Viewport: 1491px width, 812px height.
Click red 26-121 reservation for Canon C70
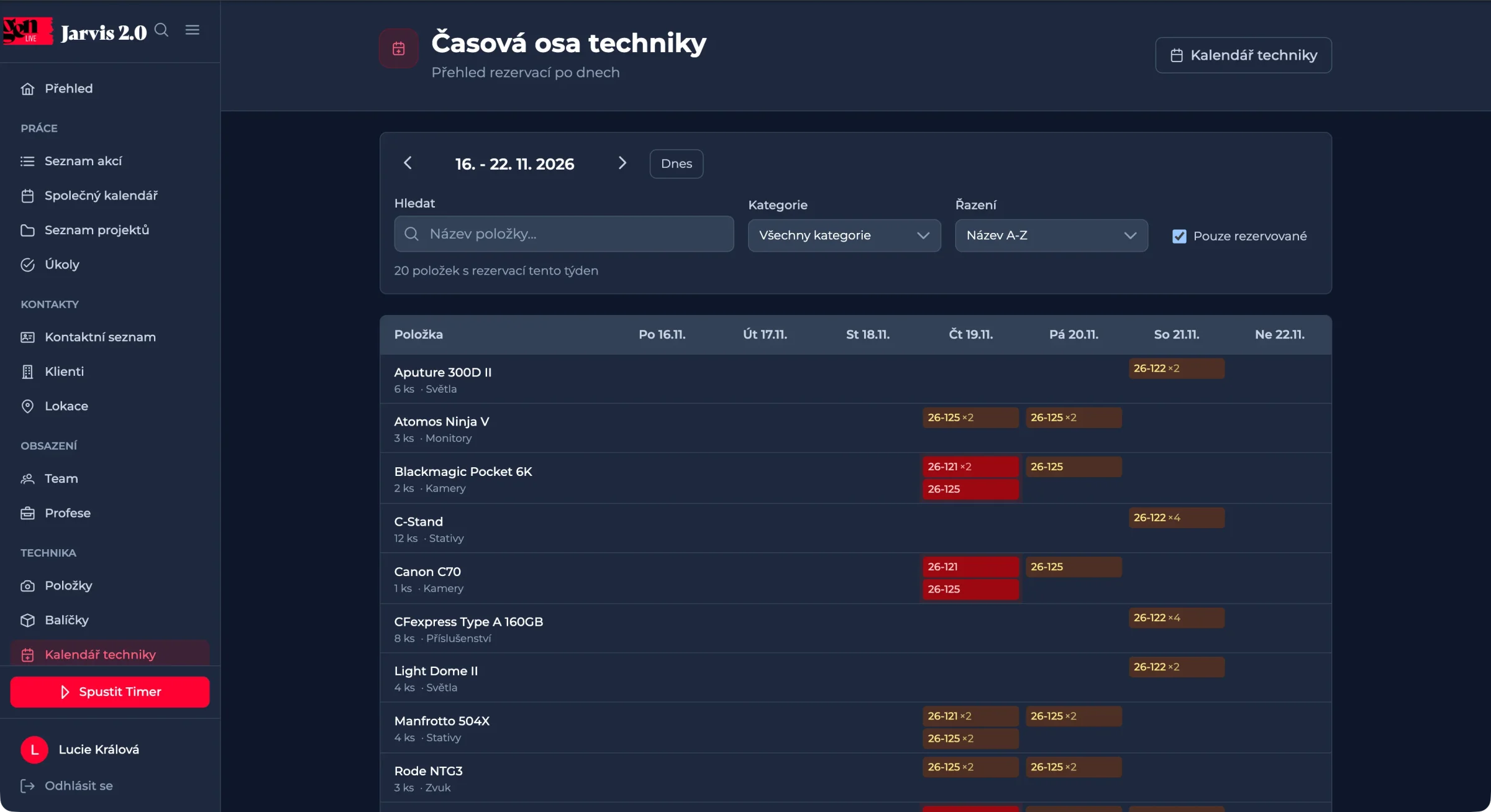[x=970, y=567]
